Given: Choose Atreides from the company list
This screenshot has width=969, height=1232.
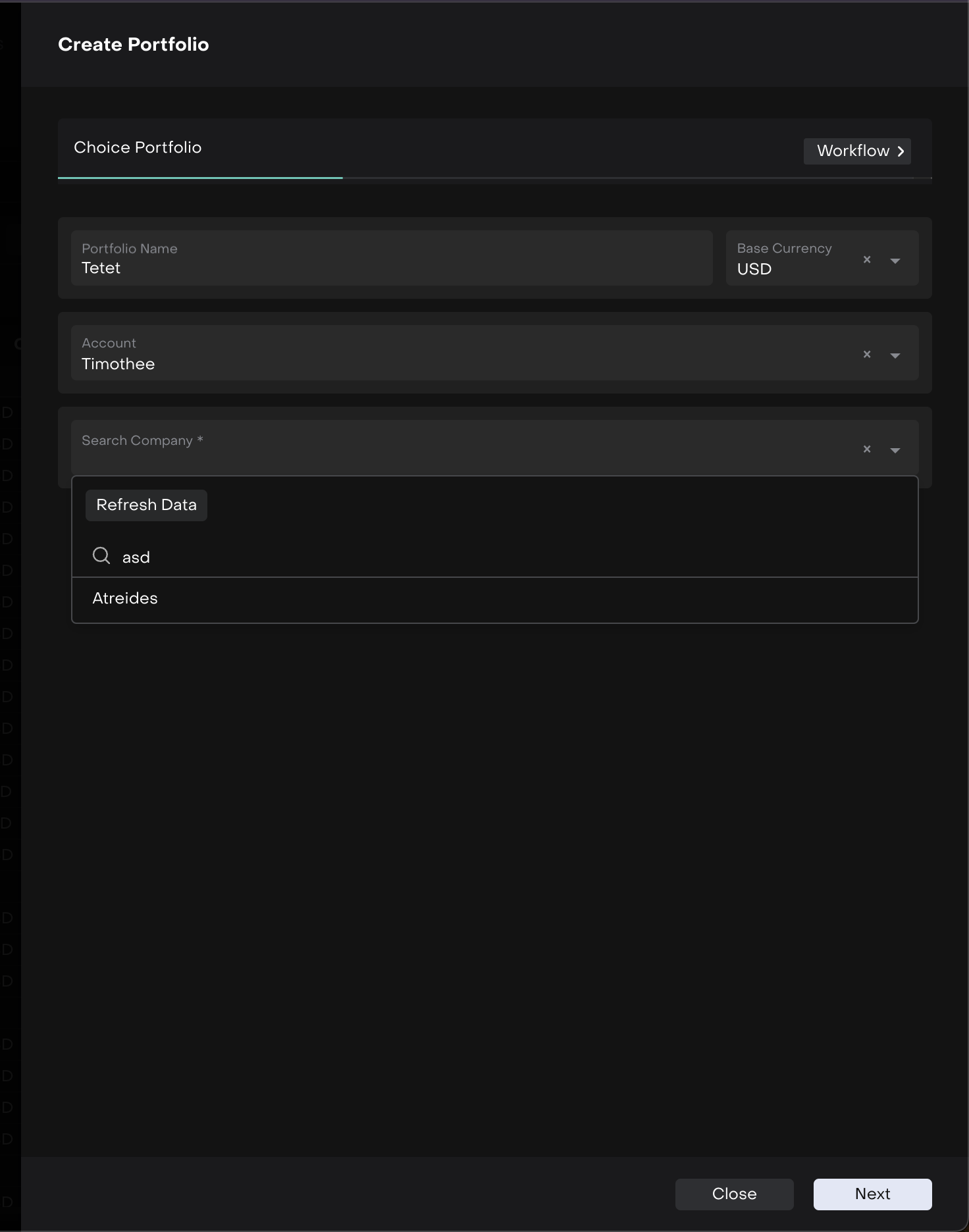Looking at the screenshot, I should 125,598.
